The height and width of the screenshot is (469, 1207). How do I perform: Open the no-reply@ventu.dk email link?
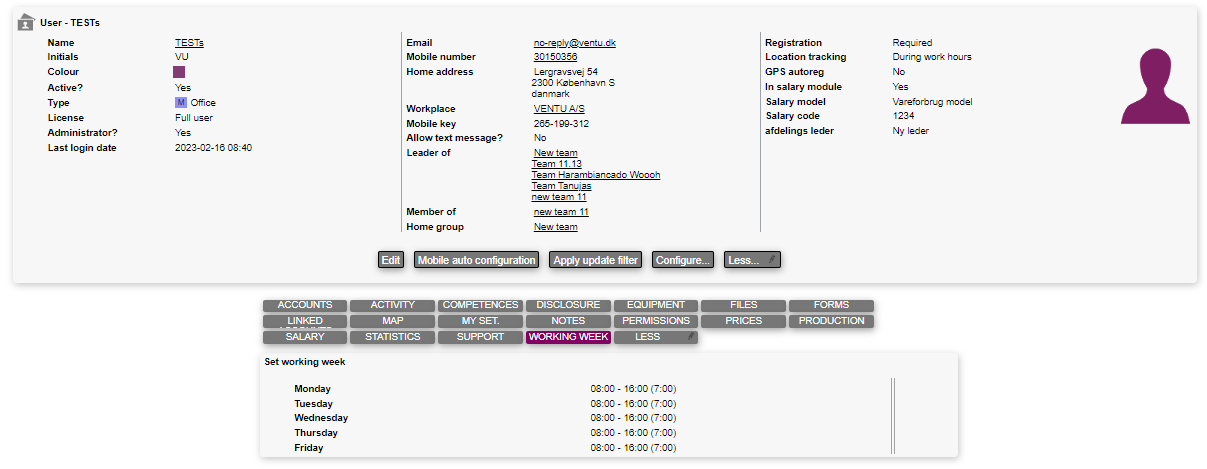click(574, 43)
